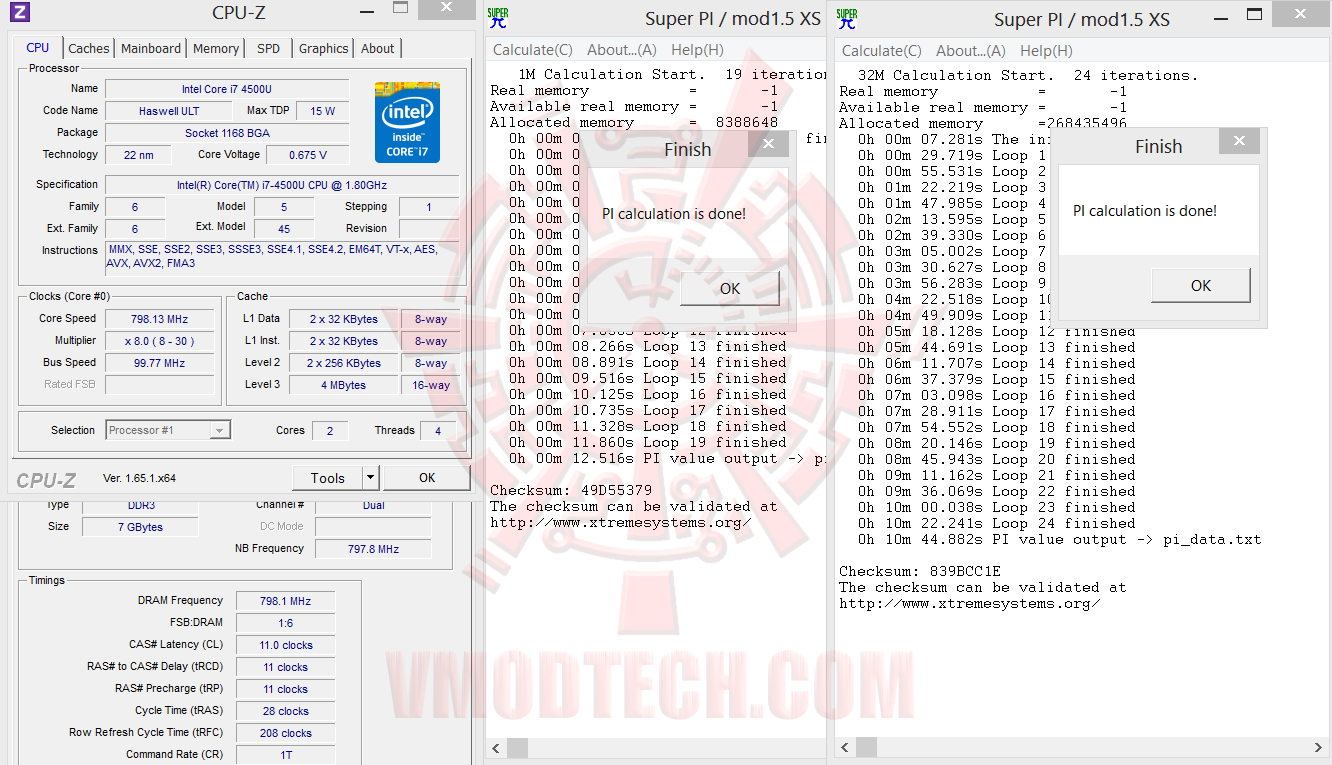Click the memory Size value '7 GBytes'
1332x765 pixels.
point(141,527)
